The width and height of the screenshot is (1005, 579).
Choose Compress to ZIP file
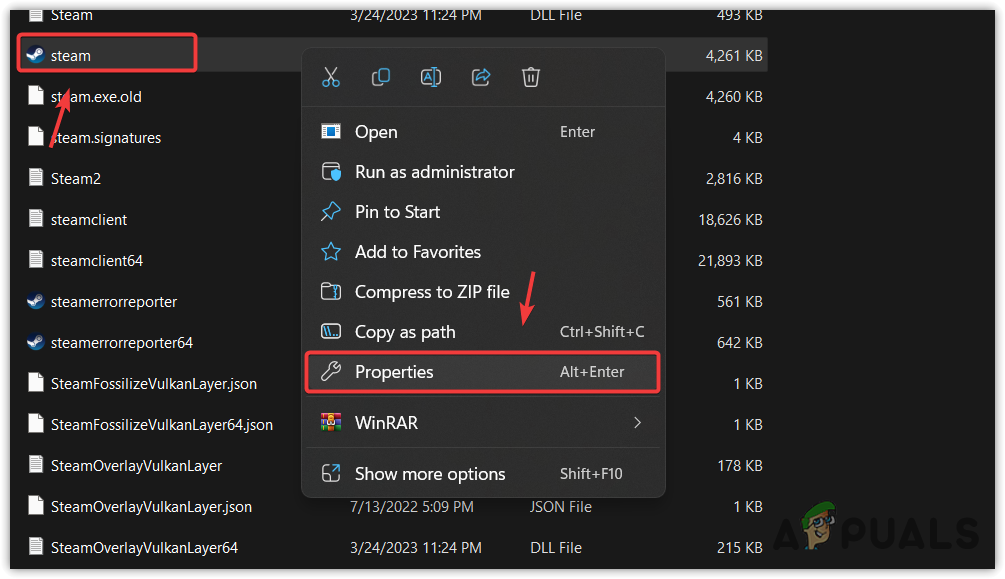tap(483, 292)
